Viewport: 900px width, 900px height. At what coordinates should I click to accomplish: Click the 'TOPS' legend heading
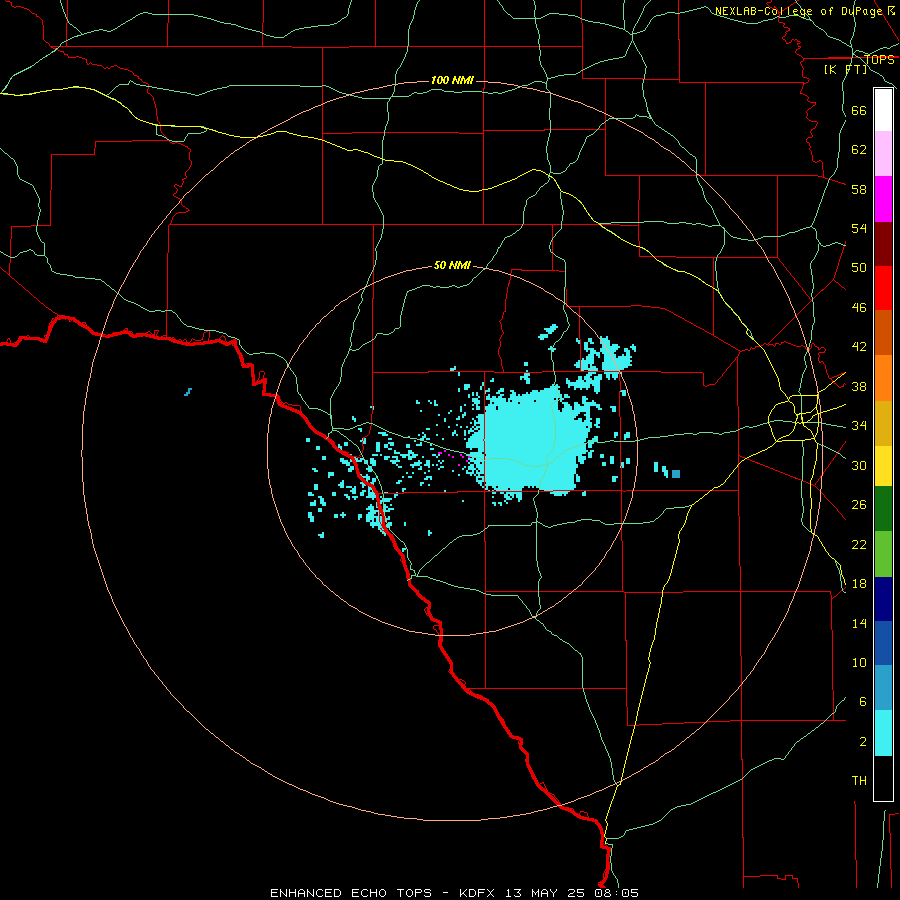pyautogui.click(x=879, y=60)
